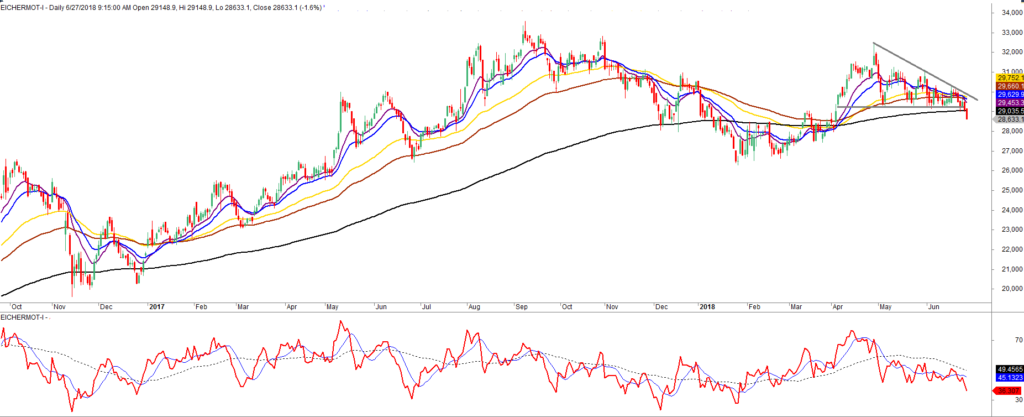Click the 21,000 price axis label
The width and height of the screenshot is (1024, 417).
point(1010,270)
